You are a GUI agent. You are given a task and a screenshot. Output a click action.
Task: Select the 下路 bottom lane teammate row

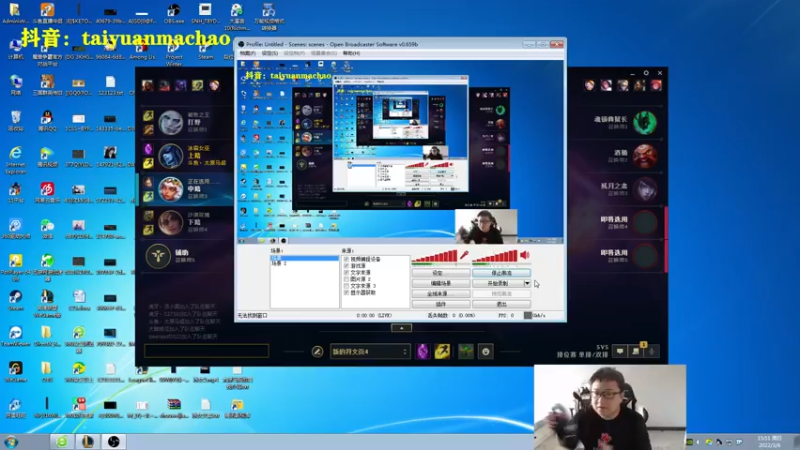click(185, 222)
